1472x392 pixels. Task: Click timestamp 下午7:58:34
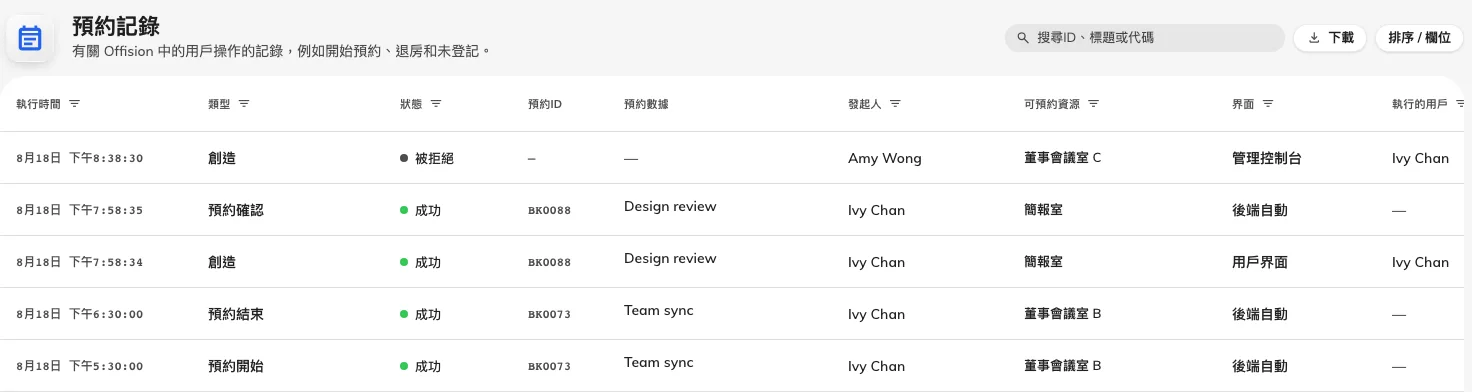[106, 262]
